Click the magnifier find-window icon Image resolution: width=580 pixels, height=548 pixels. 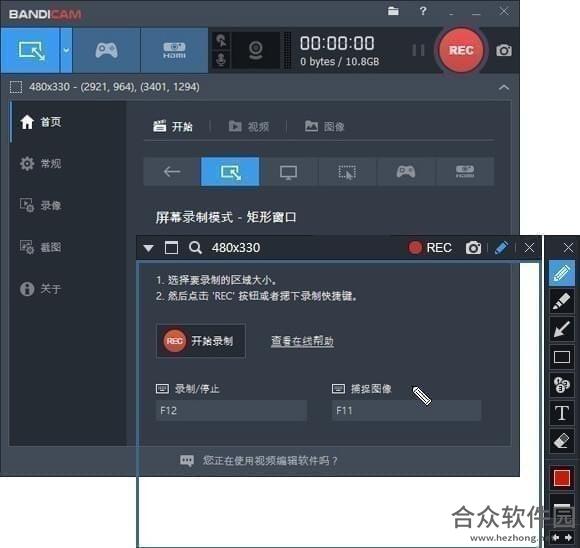point(195,248)
